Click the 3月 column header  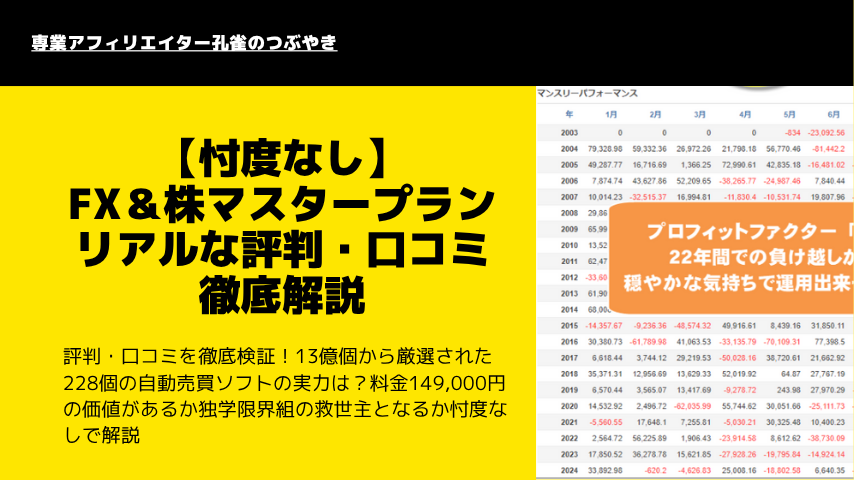click(x=701, y=114)
